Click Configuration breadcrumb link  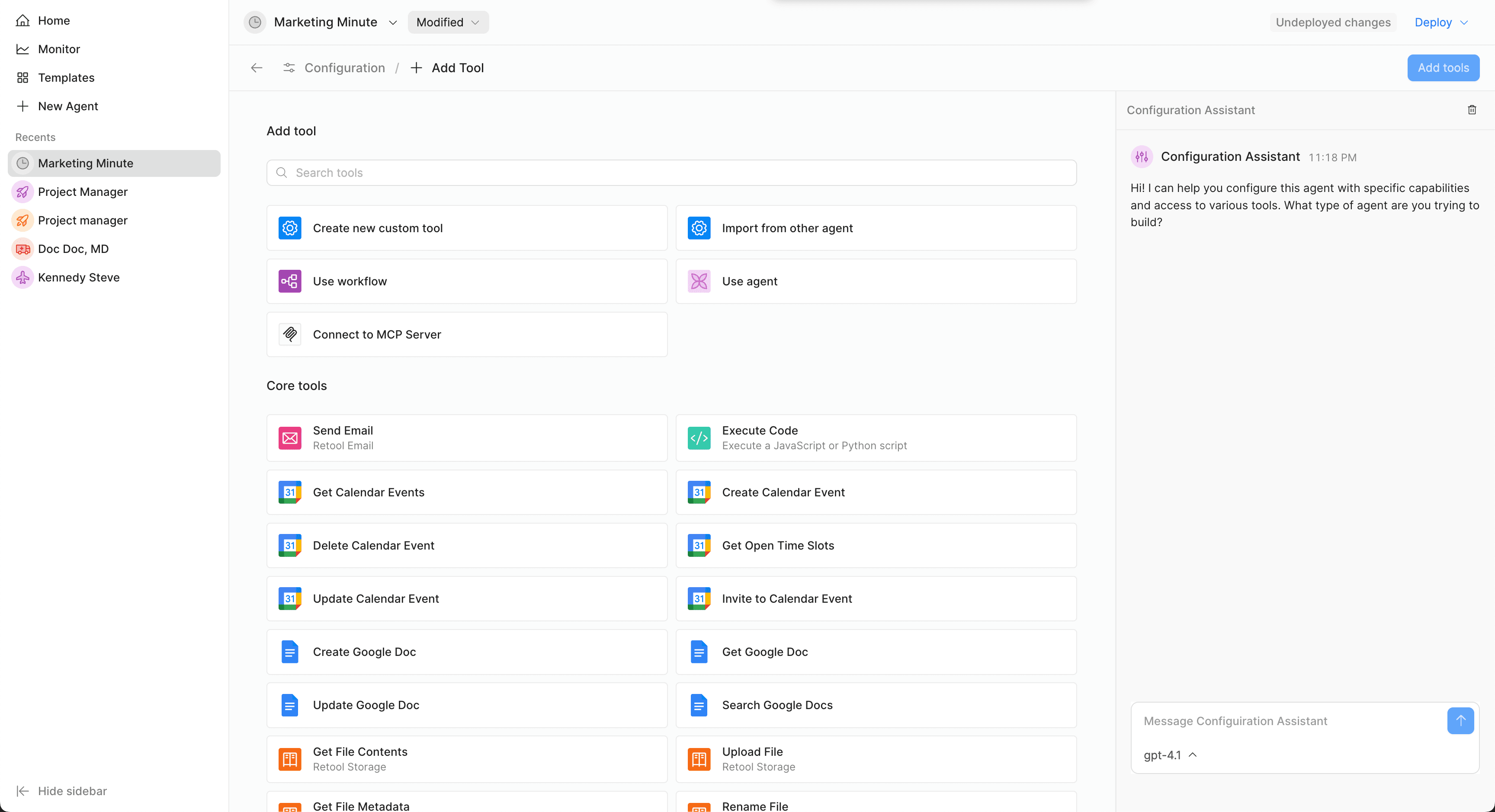tap(344, 68)
